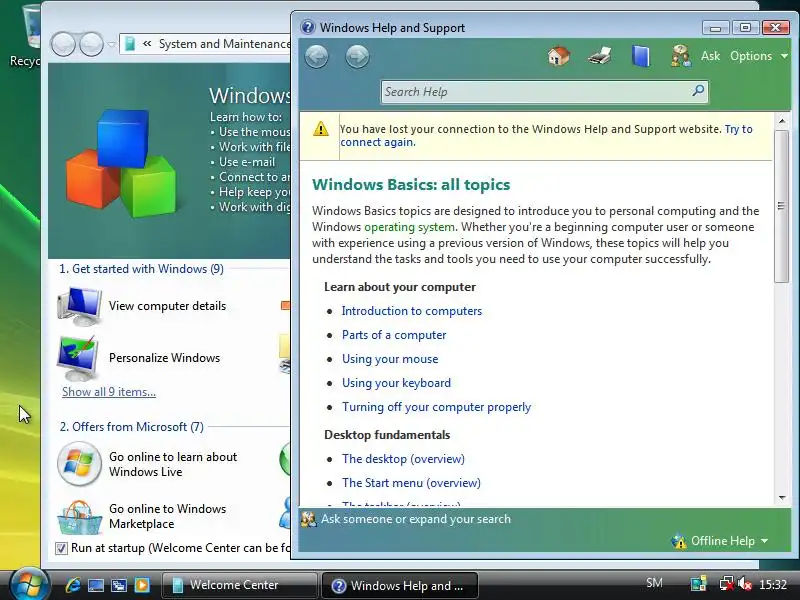Screen dimensions: 800x600
Task: Open Ask someone people icon
Action: pyautogui.click(x=681, y=56)
